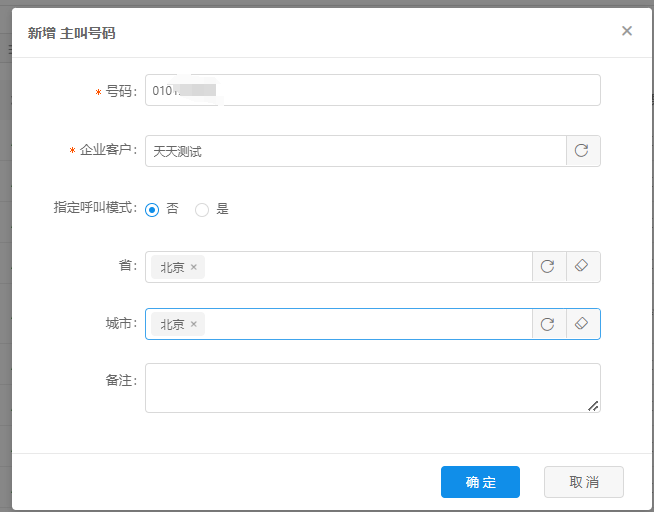Expand the 省 province dropdown
The height and width of the screenshot is (512, 654).
(370, 267)
